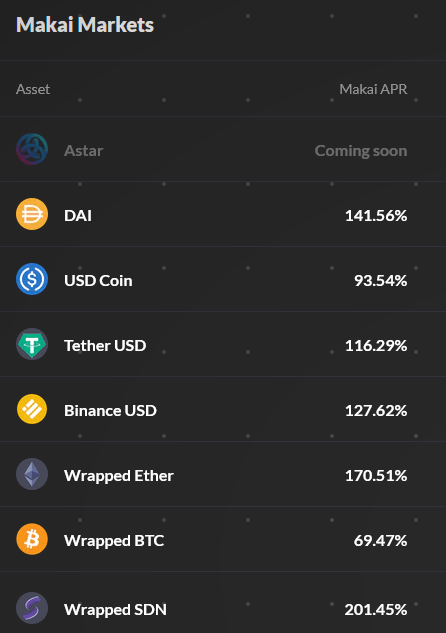The image size is (446, 633).
Task: Click the Makai Markets heading
Action: [85, 25]
